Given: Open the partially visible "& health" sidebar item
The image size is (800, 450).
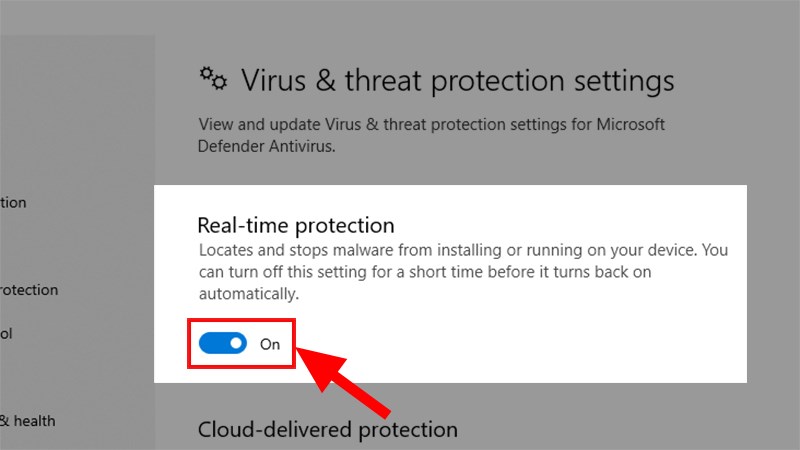Looking at the screenshot, I should (x=28, y=421).
